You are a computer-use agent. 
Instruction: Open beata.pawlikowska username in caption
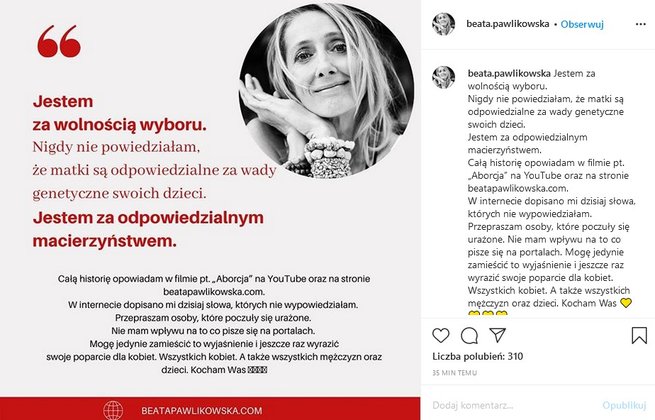[509, 74]
